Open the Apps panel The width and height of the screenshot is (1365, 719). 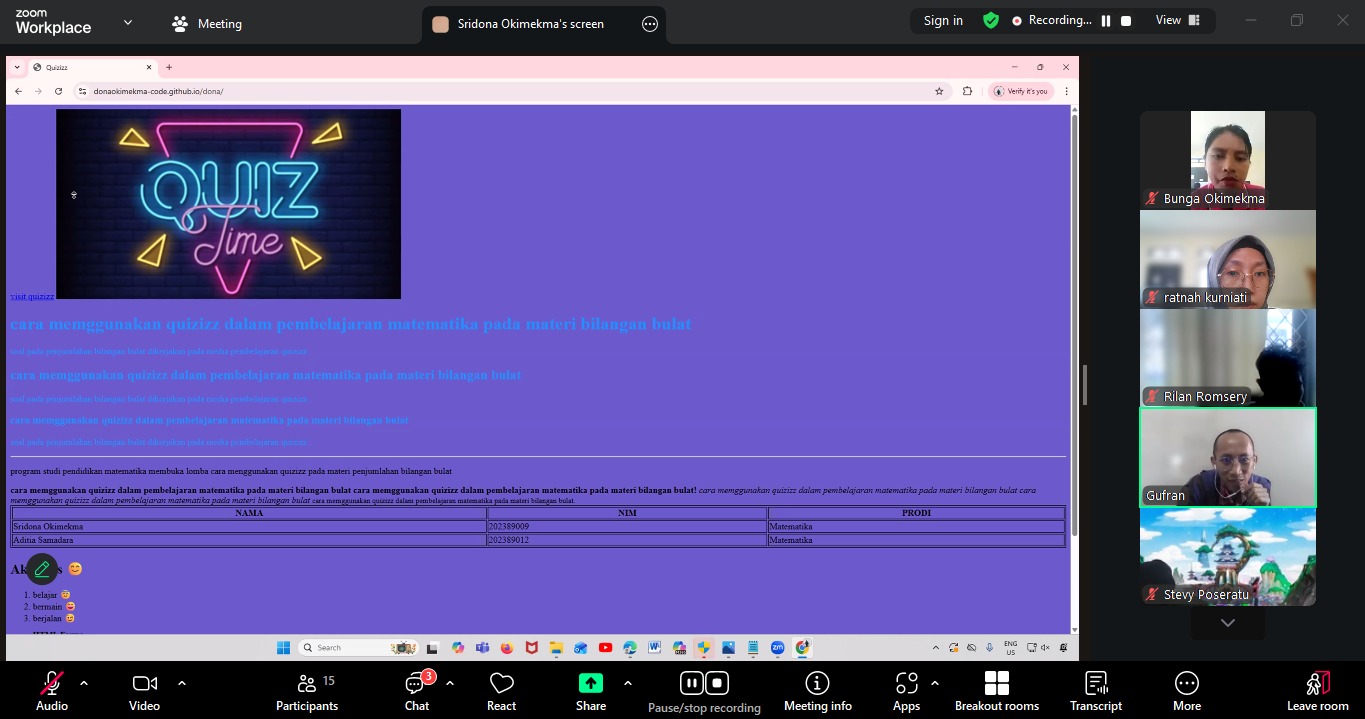click(x=906, y=690)
